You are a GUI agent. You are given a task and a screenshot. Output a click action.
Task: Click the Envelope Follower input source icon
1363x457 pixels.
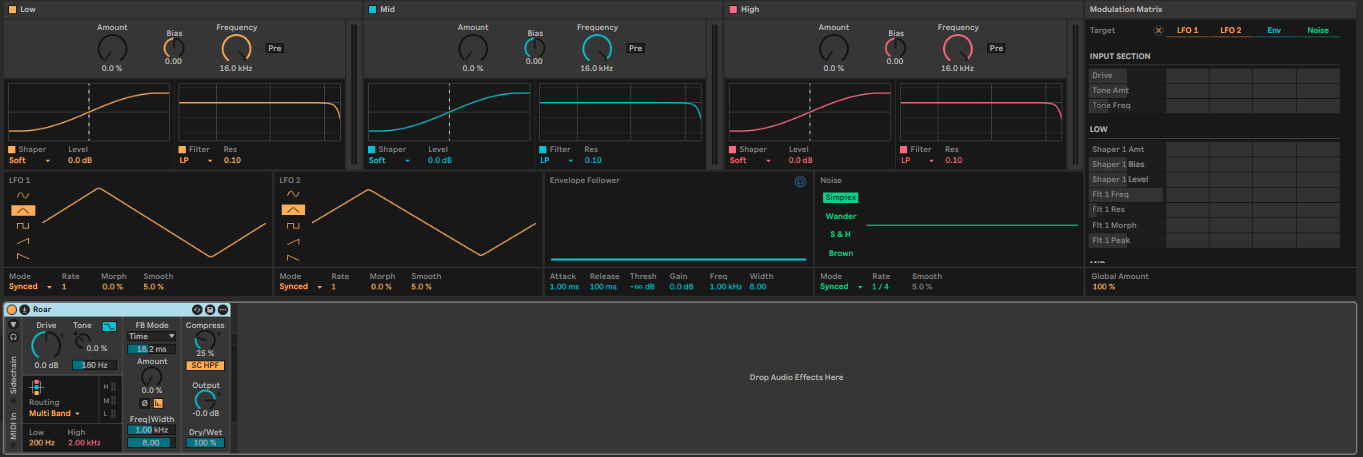click(800, 181)
